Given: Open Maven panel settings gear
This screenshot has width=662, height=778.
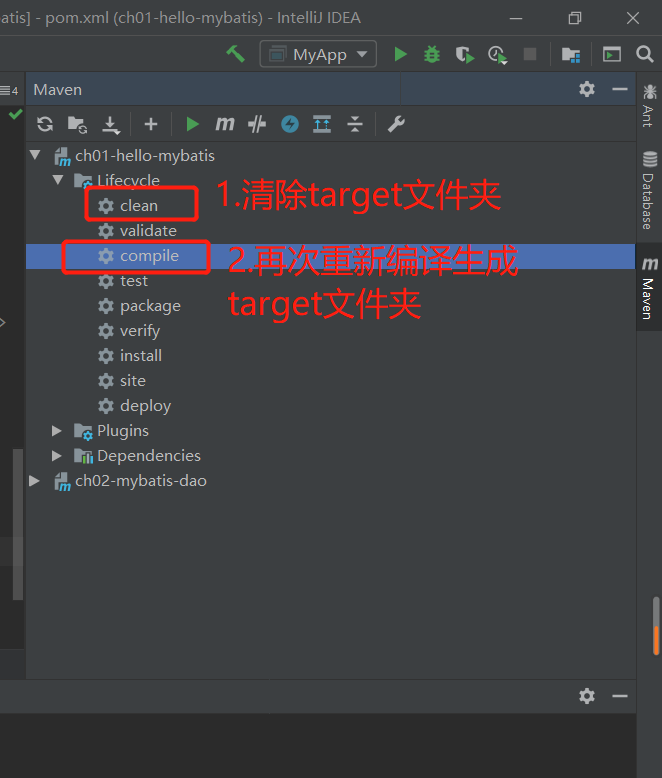Looking at the screenshot, I should point(587,89).
